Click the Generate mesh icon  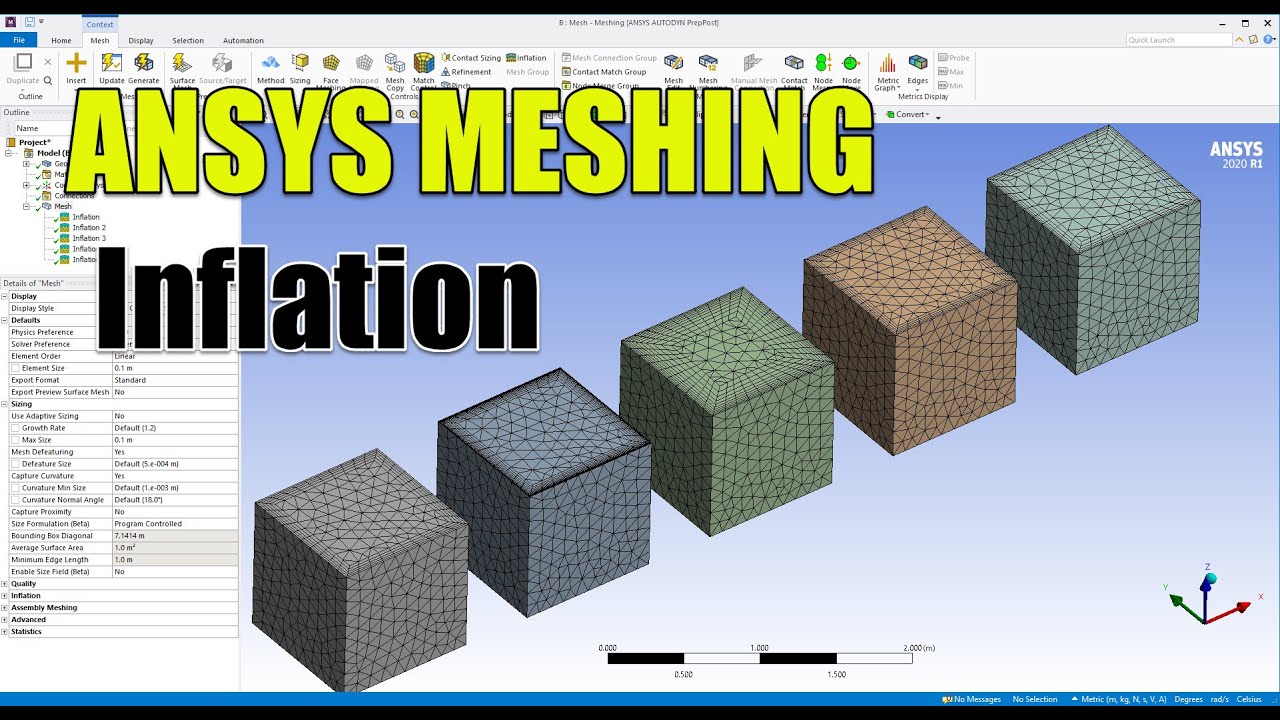144,63
